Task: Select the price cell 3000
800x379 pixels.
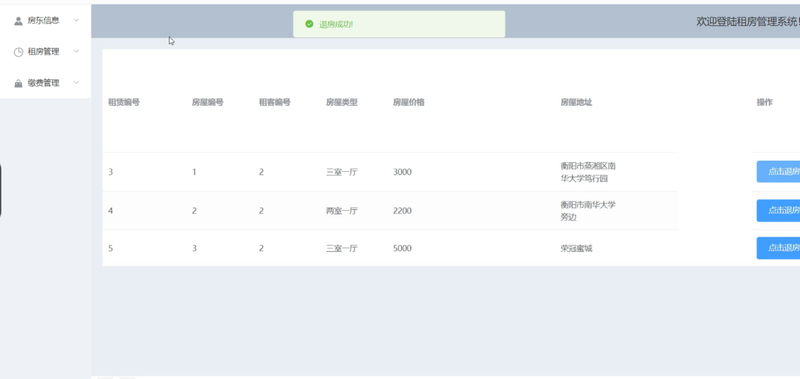Action: coord(402,172)
